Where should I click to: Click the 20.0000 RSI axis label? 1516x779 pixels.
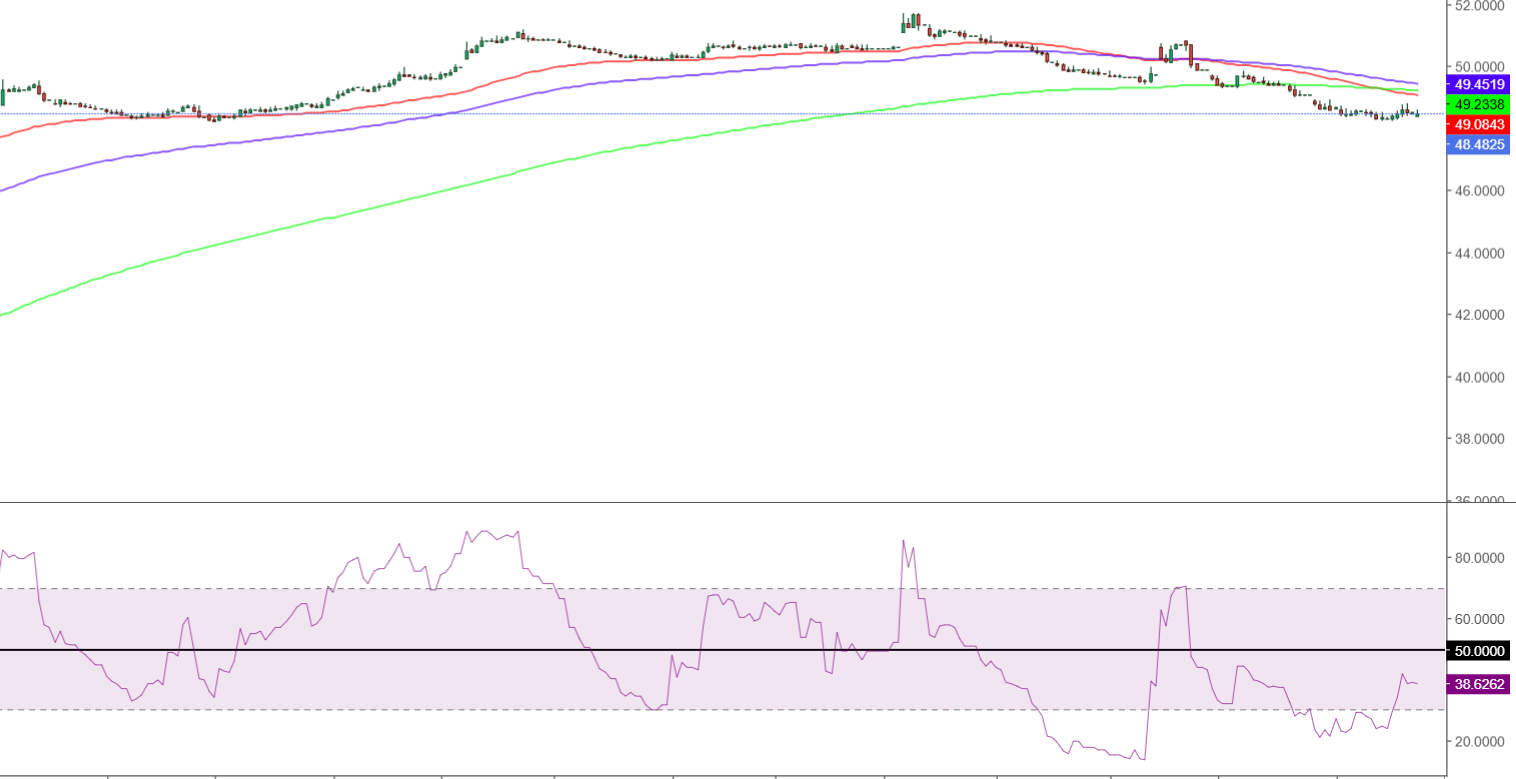point(1481,742)
